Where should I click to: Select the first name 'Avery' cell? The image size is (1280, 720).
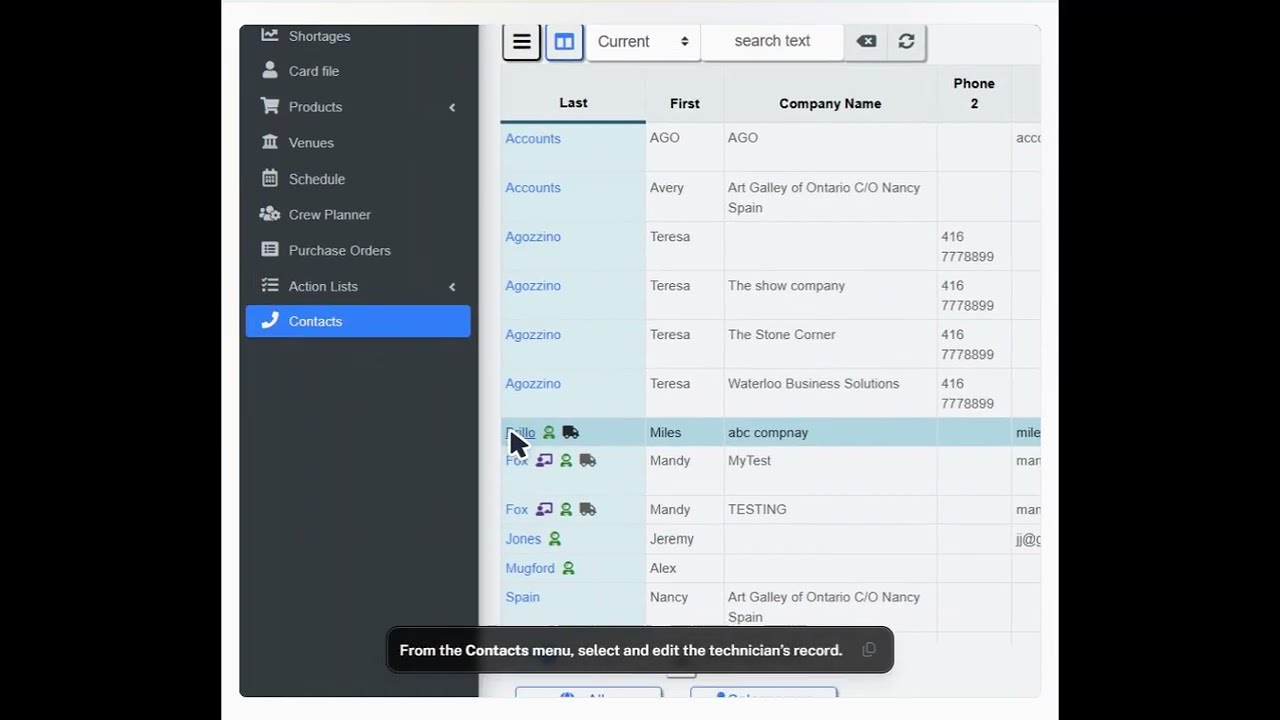click(685, 198)
